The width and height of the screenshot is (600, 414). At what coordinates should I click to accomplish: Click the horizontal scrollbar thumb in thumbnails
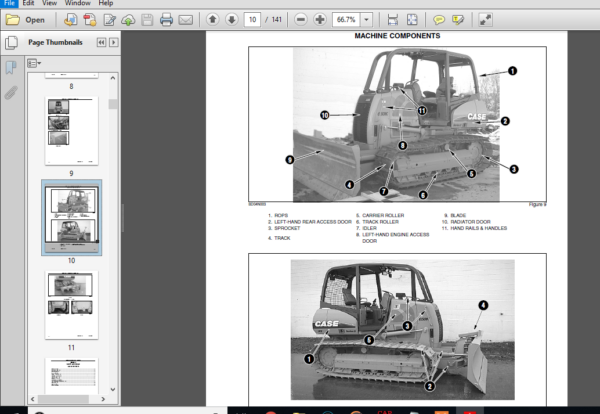pyautogui.click(x=63, y=399)
